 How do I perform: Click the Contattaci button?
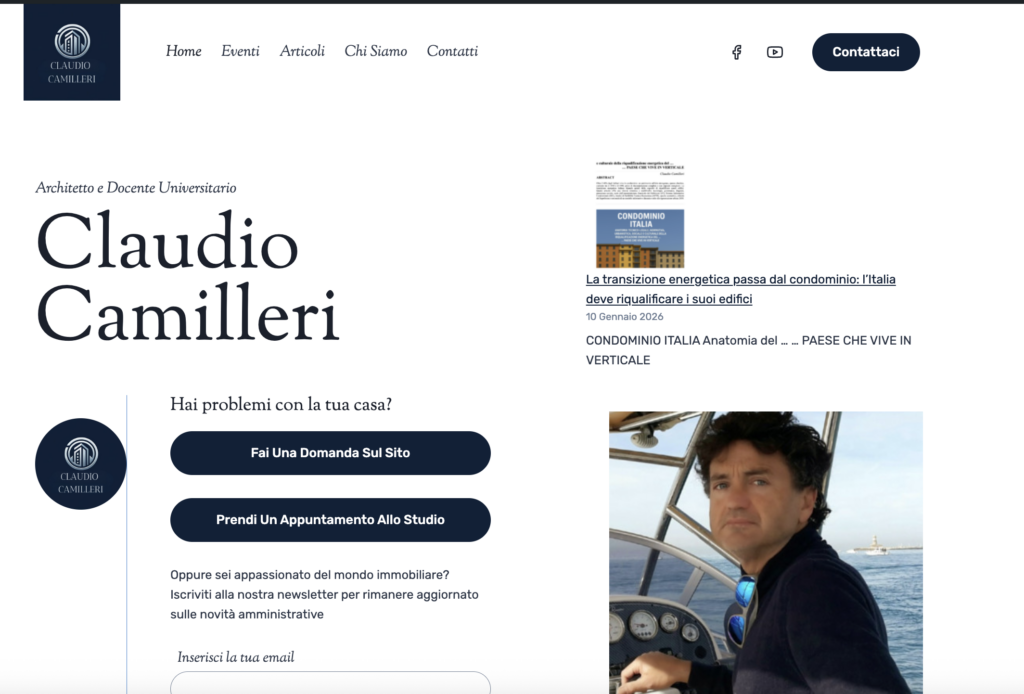click(865, 51)
